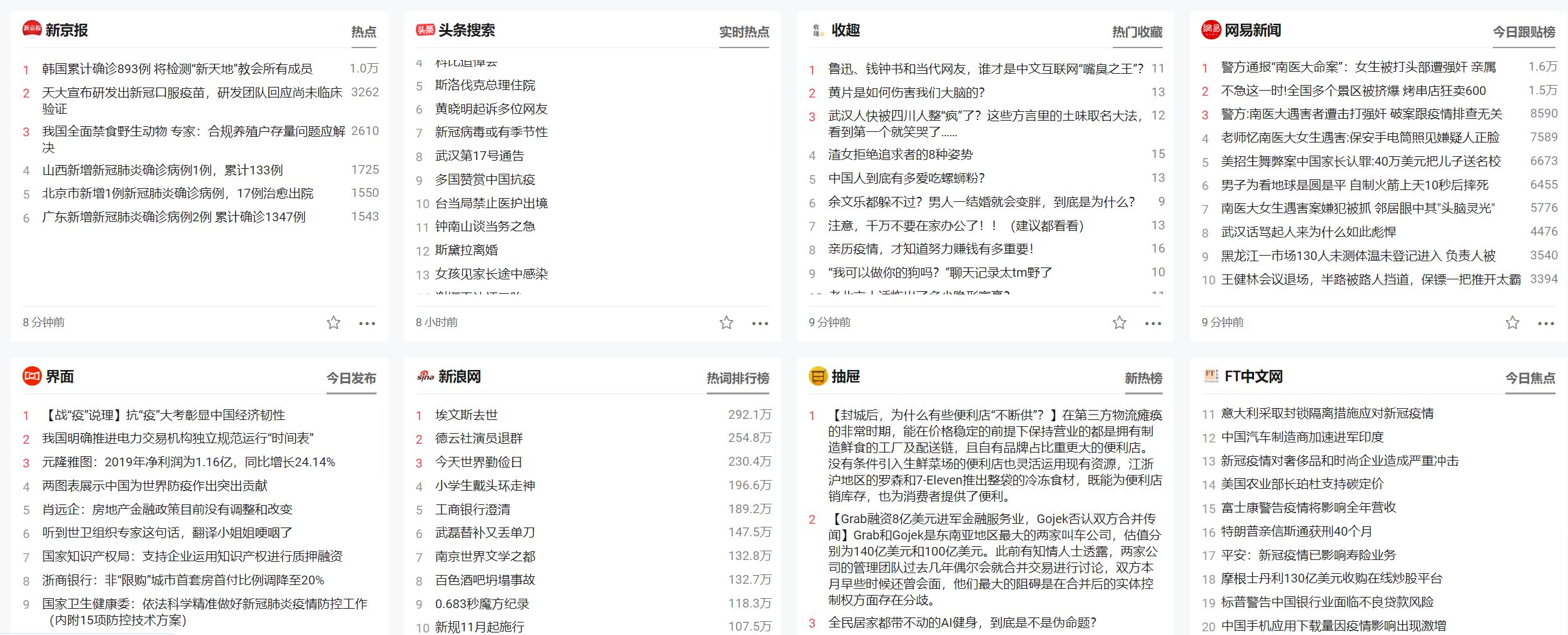Screen dimensions: 1568x635
Task: Open 武汉第17号通告 headline
Action: [480, 156]
